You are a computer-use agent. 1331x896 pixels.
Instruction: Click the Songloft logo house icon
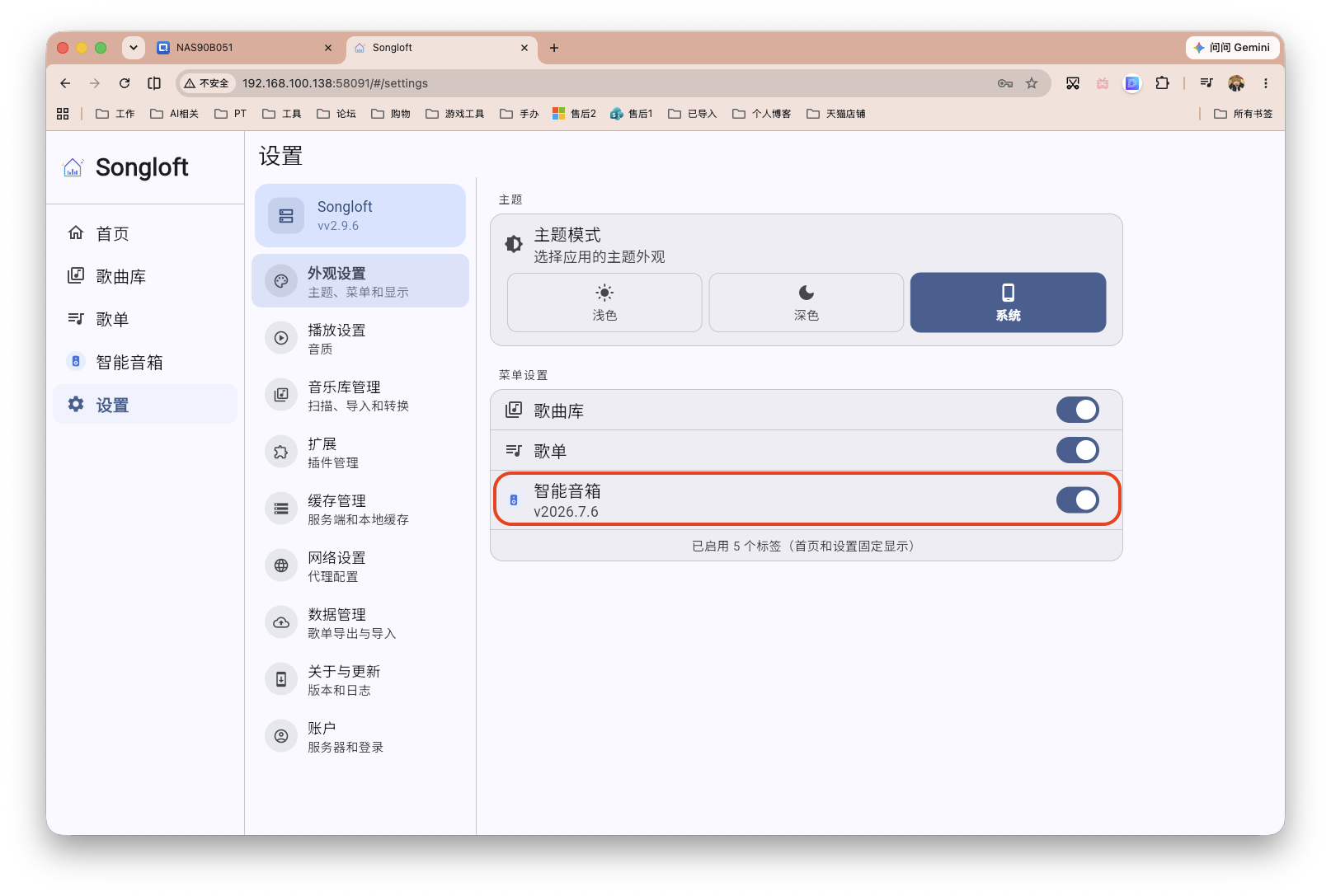[73, 167]
